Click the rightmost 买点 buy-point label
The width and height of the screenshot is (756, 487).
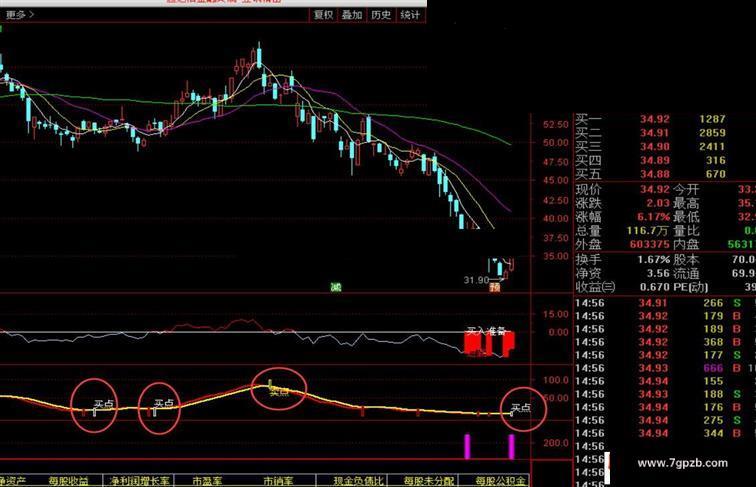(521, 408)
